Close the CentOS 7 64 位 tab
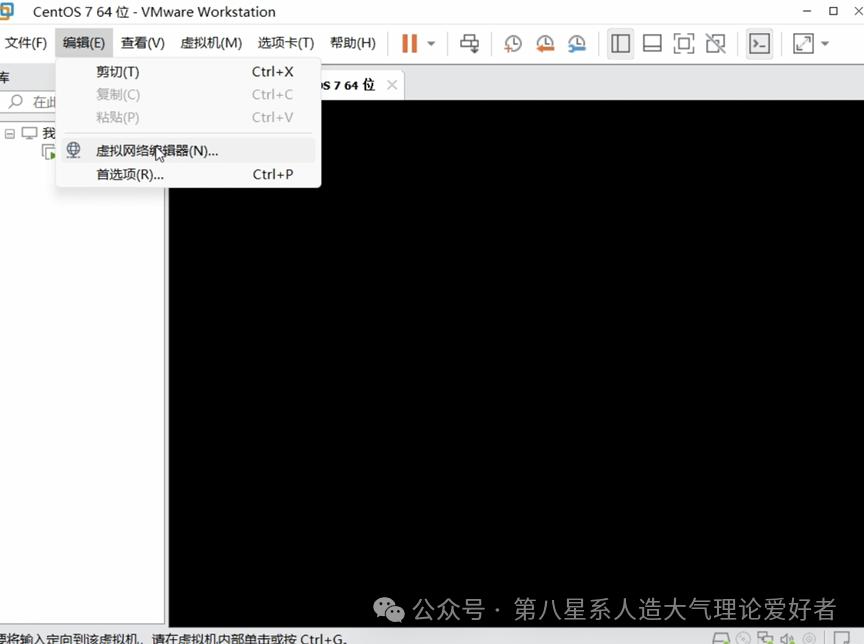This screenshot has height=644, width=864. coord(392,85)
